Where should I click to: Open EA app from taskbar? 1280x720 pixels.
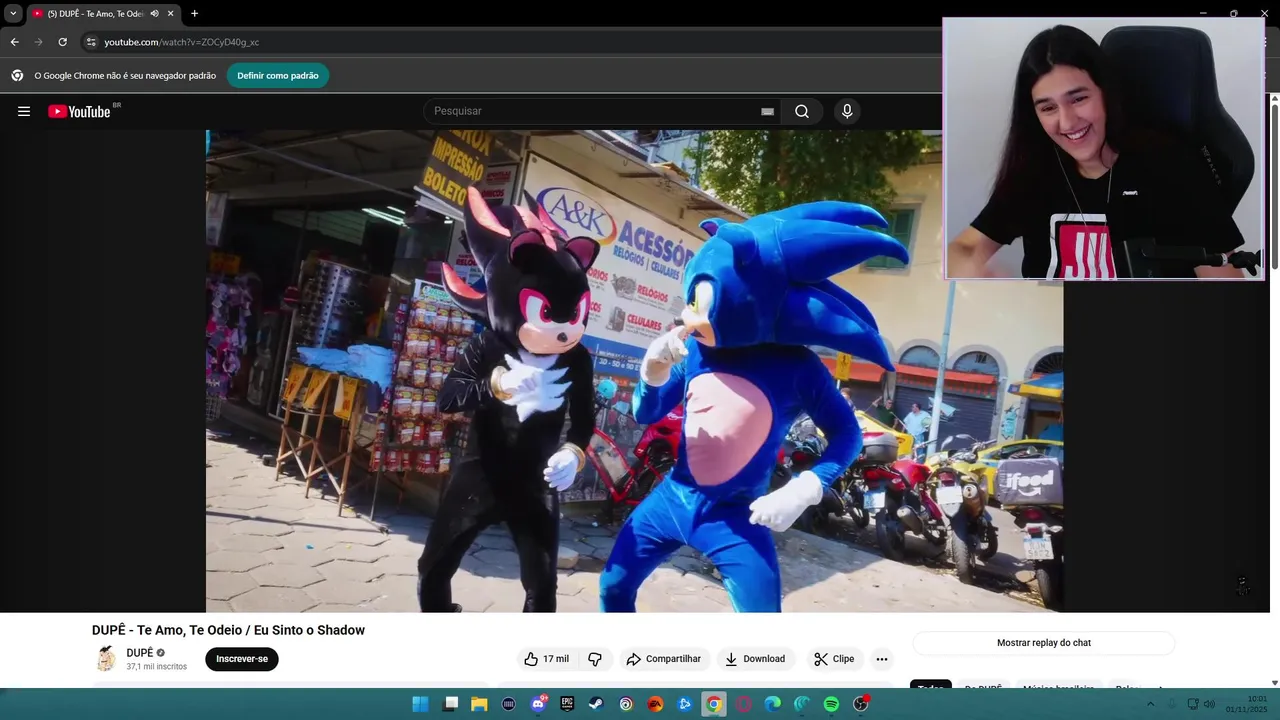[655, 704]
